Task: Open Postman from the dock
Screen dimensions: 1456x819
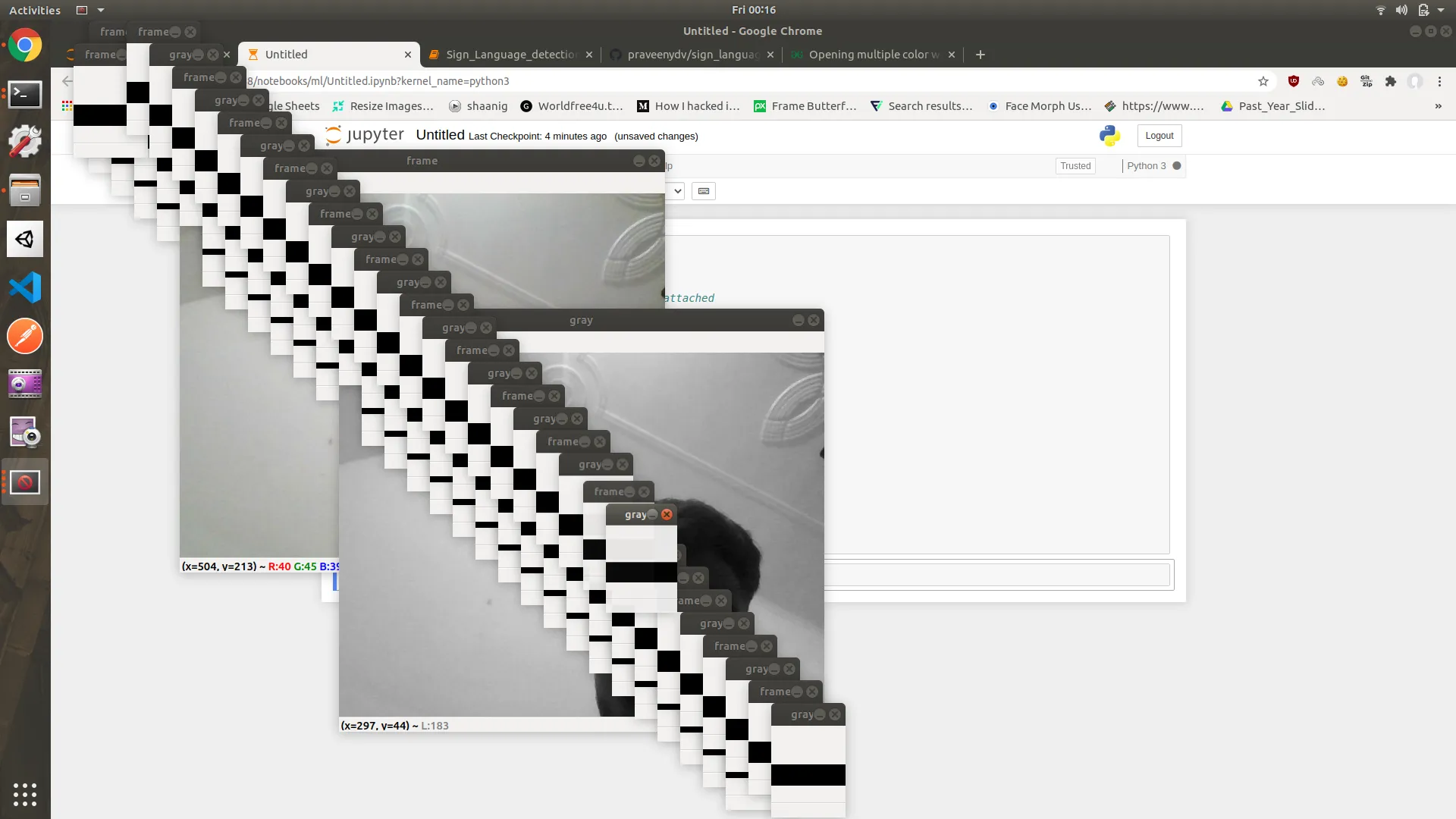Action: coord(25,337)
